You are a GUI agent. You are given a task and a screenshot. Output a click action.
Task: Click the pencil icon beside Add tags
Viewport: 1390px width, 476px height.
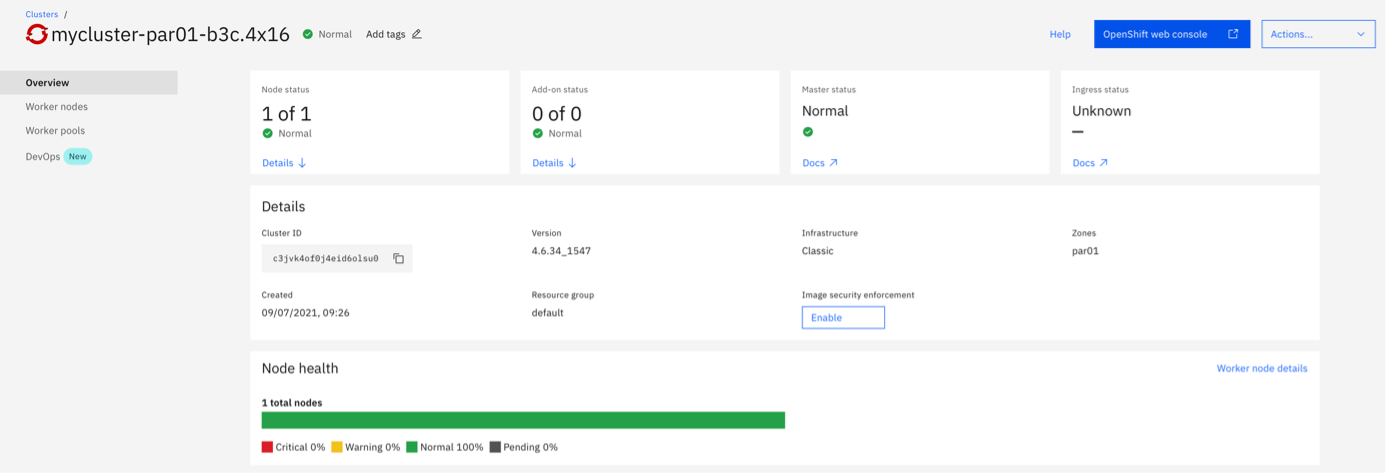[x=417, y=34]
